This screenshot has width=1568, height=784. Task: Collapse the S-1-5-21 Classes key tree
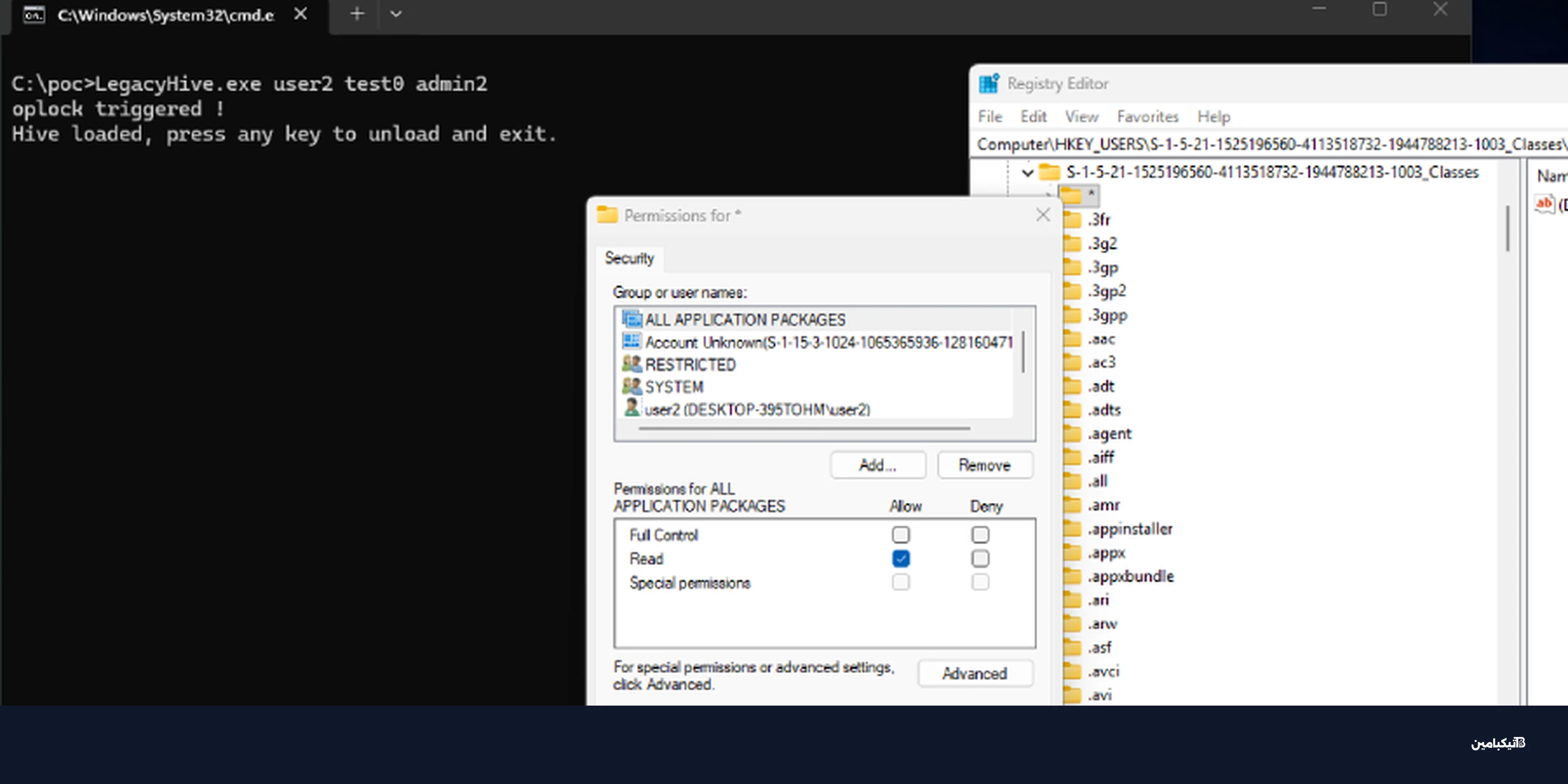click(1028, 173)
